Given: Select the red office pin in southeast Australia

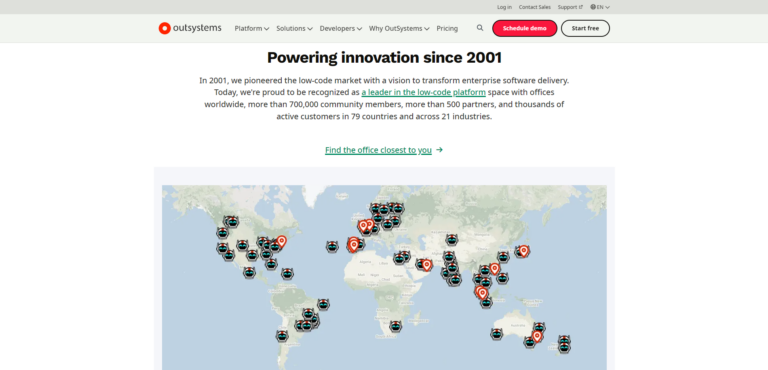Looking at the screenshot, I should [x=537, y=336].
